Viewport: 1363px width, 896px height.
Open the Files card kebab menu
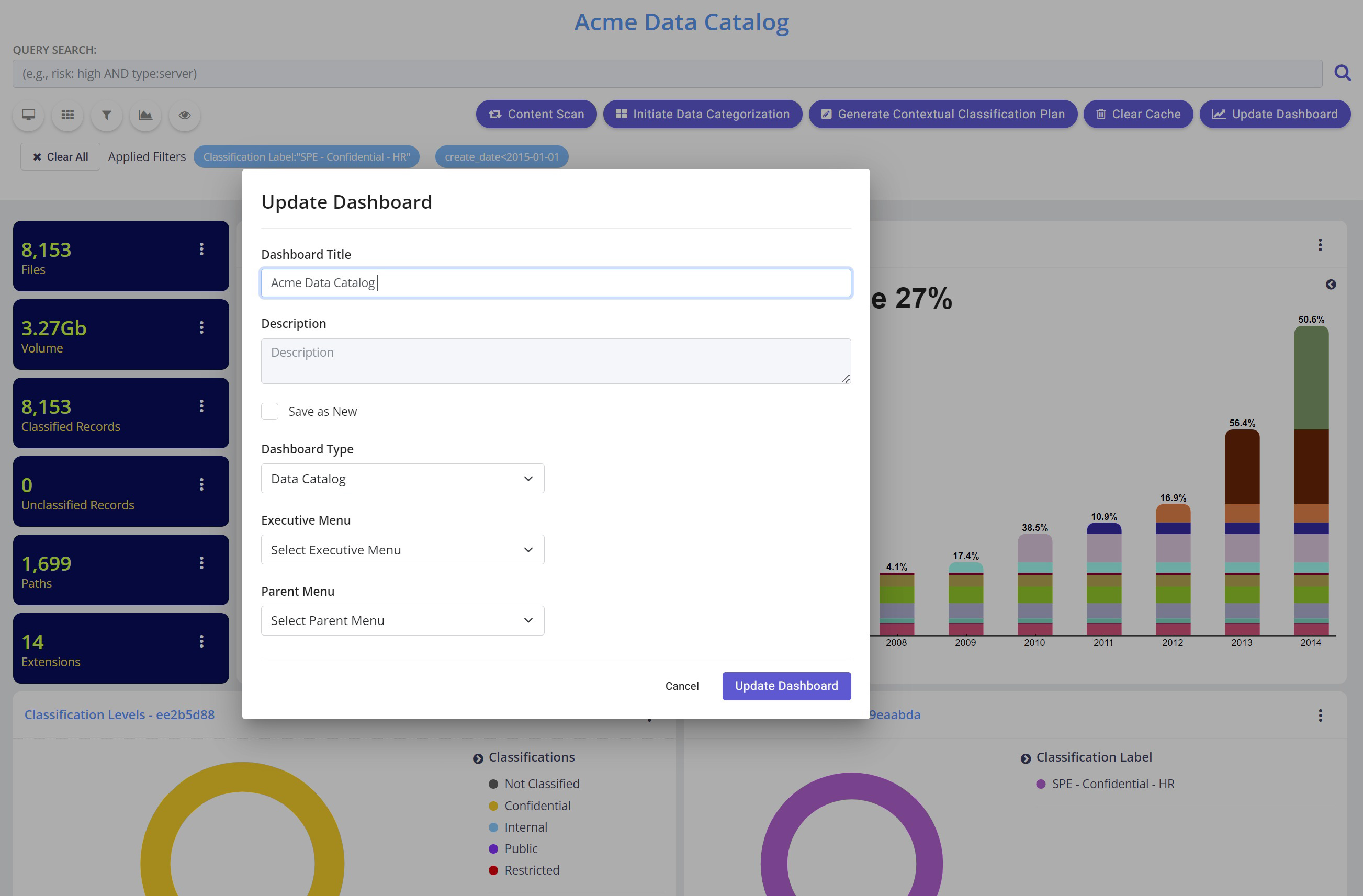click(201, 249)
